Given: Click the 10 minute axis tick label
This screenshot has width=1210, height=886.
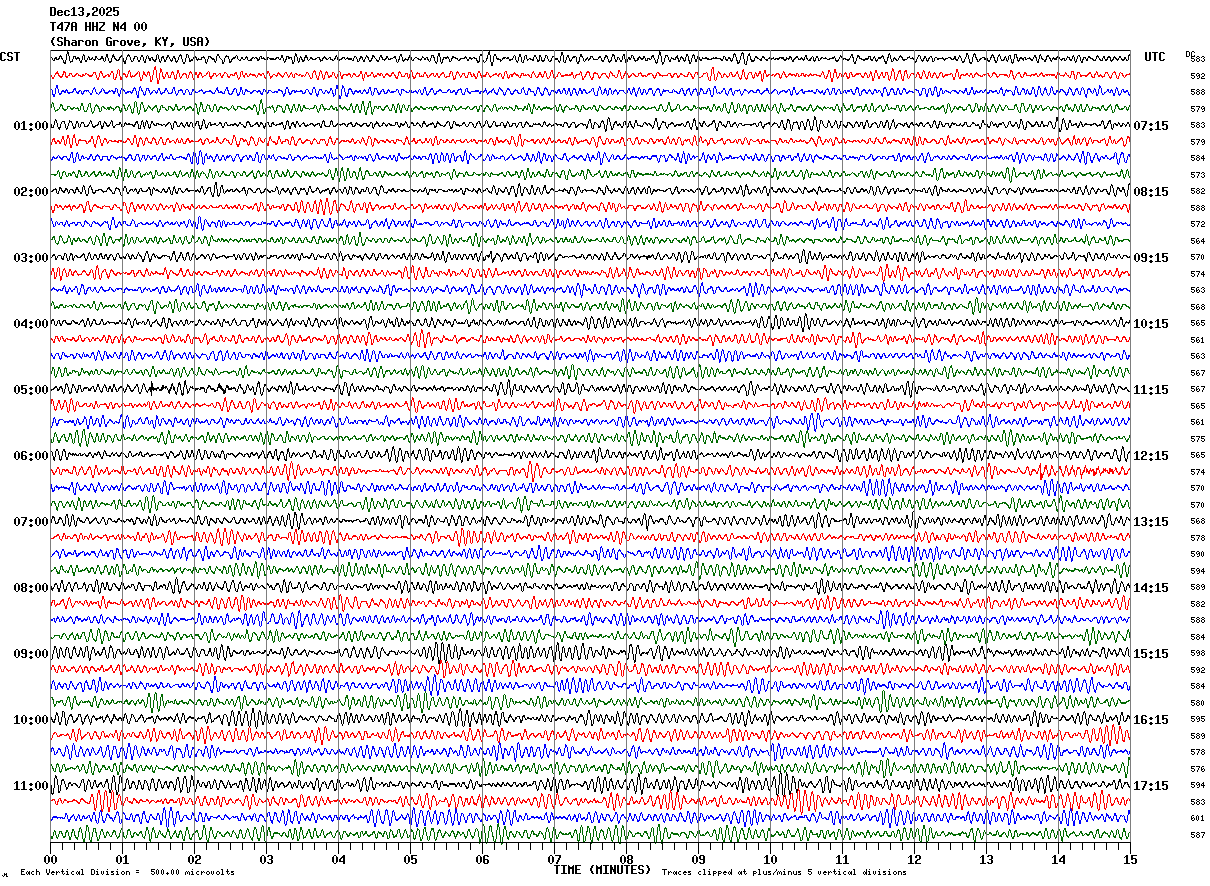Looking at the screenshot, I should (770, 860).
